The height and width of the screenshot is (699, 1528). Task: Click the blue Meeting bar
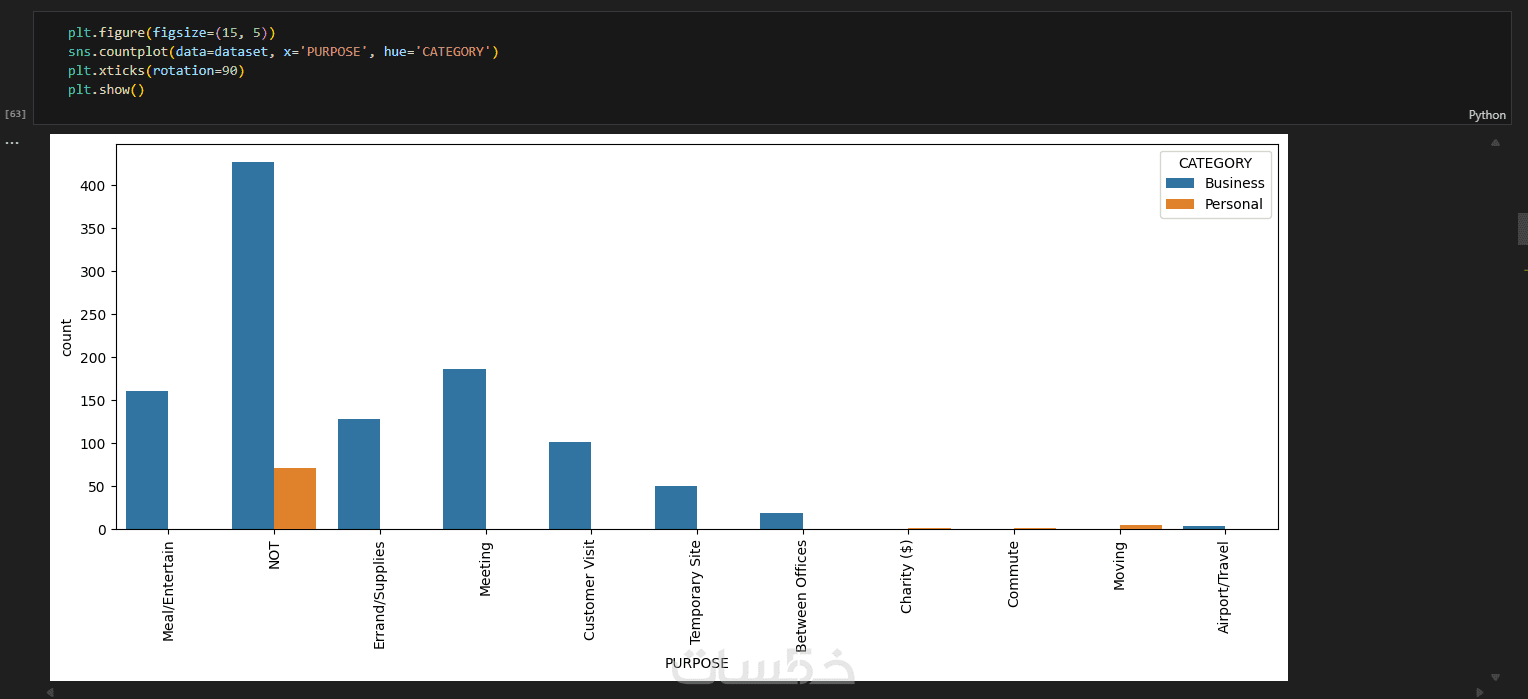tap(464, 449)
